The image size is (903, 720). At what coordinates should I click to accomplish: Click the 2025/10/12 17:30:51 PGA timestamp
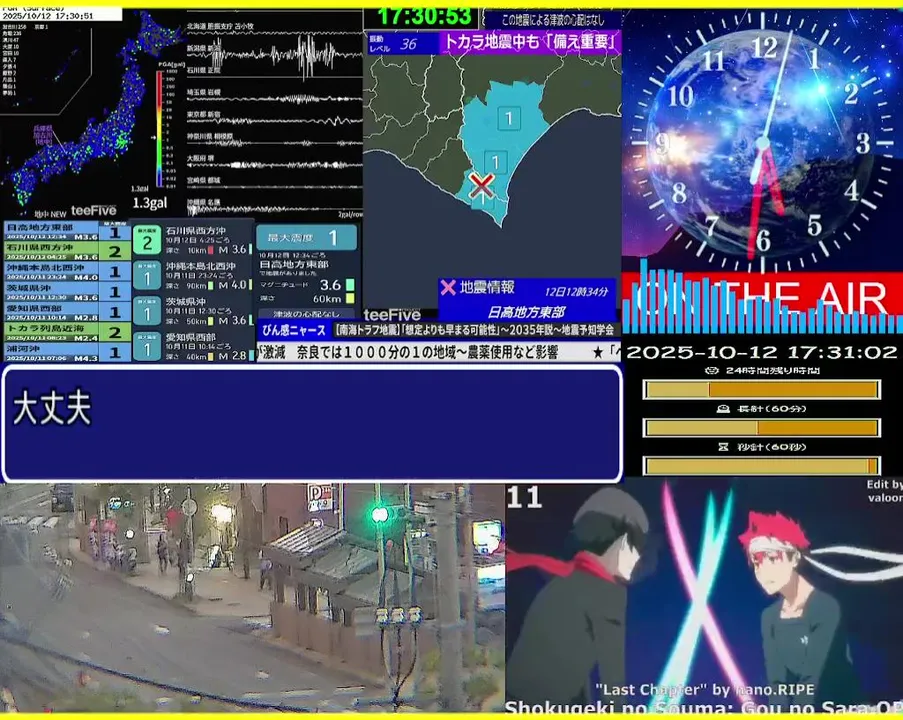pyautogui.click(x=48, y=17)
